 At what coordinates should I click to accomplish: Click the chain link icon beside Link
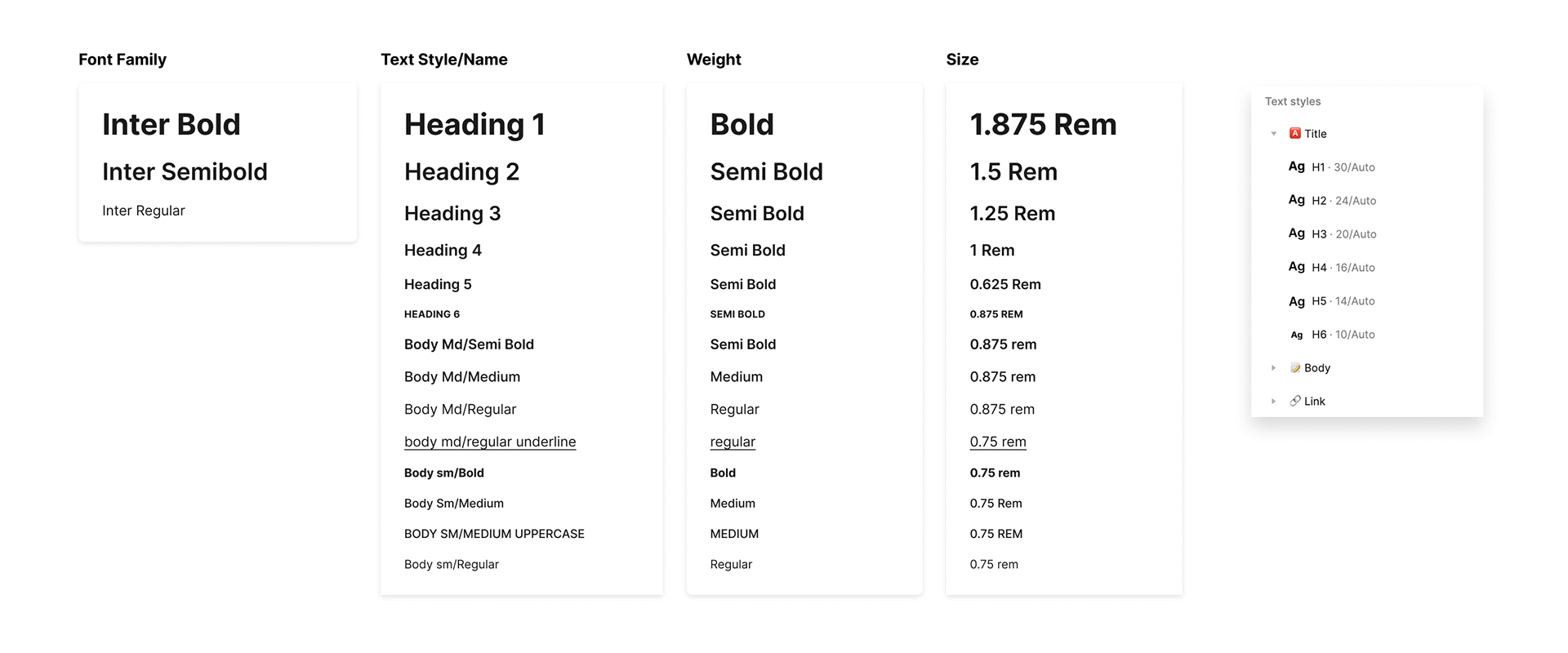pos(1295,401)
